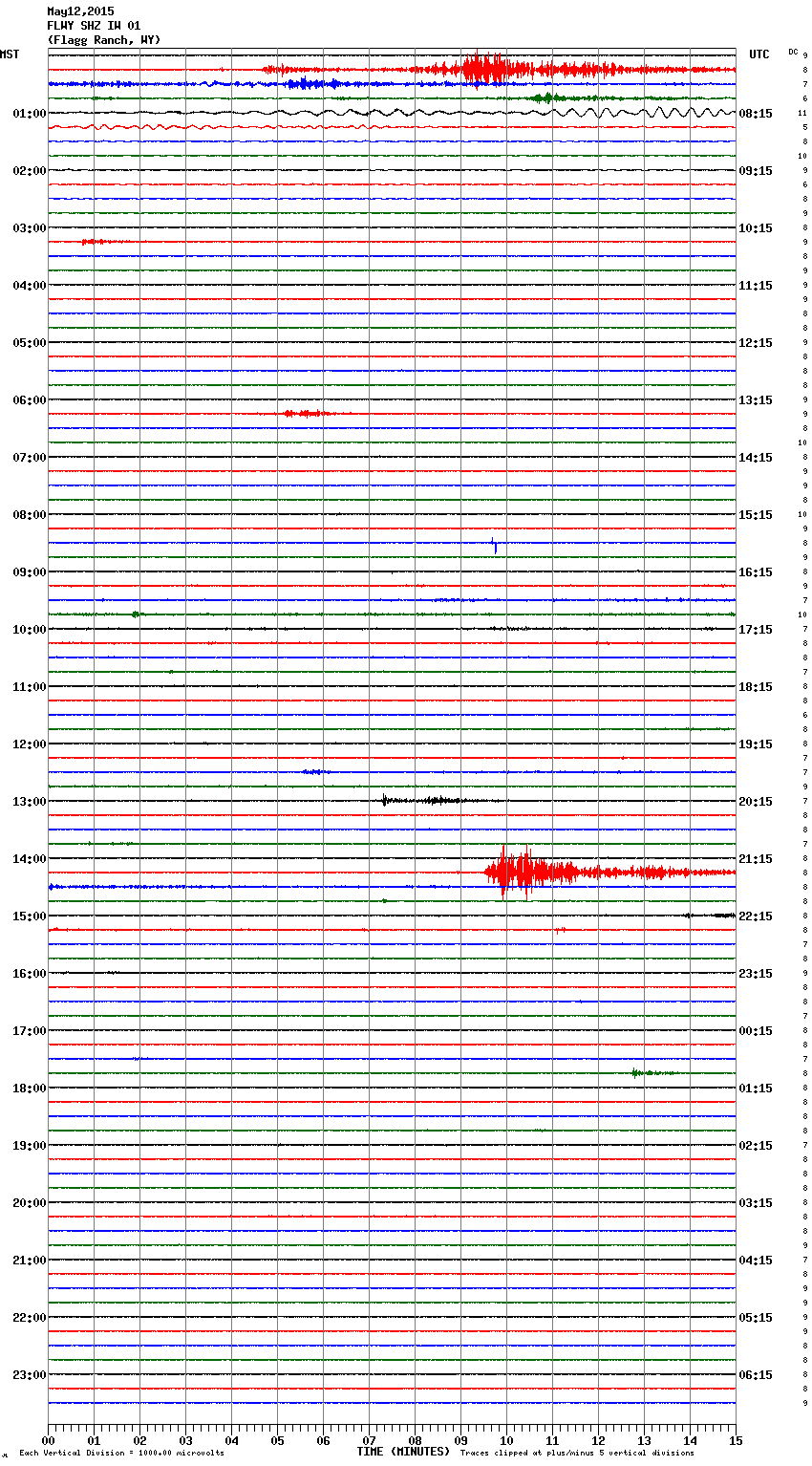Click the DC column header
812x1466 pixels.
click(793, 52)
